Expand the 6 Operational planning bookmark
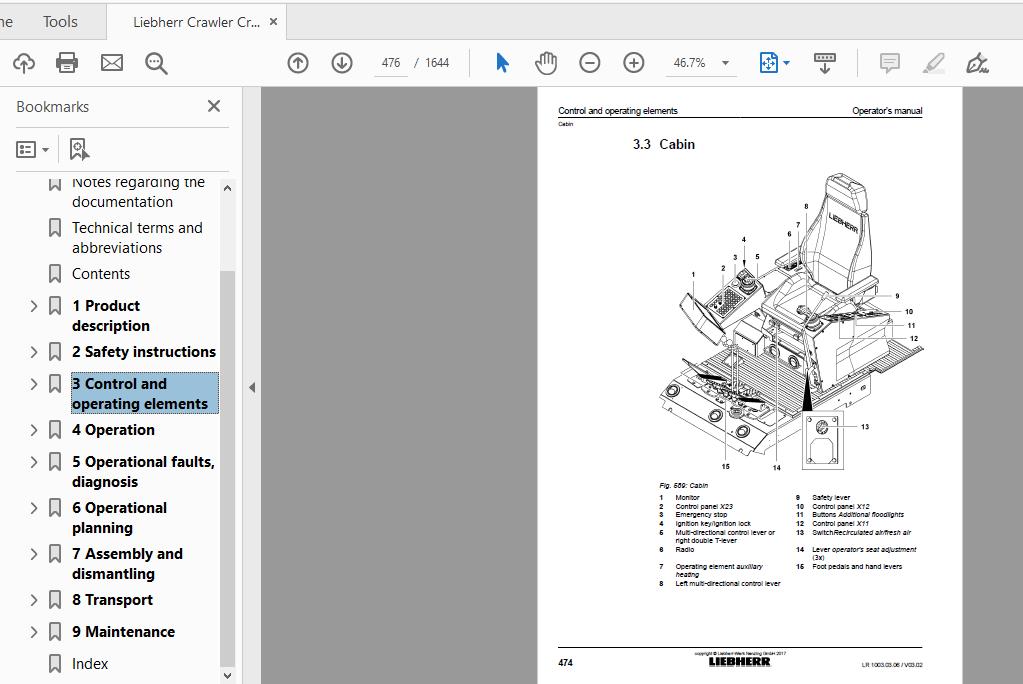 [x=34, y=508]
